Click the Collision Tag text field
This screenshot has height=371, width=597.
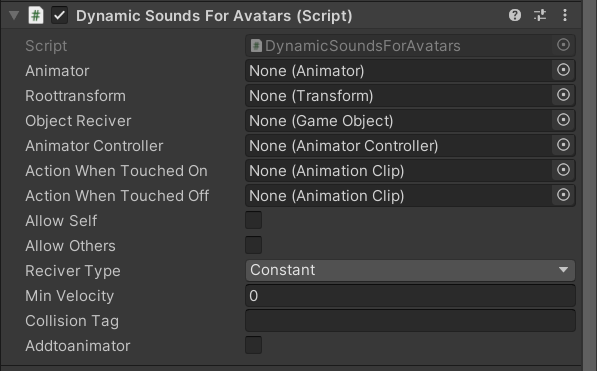click(x=410, y=321)
